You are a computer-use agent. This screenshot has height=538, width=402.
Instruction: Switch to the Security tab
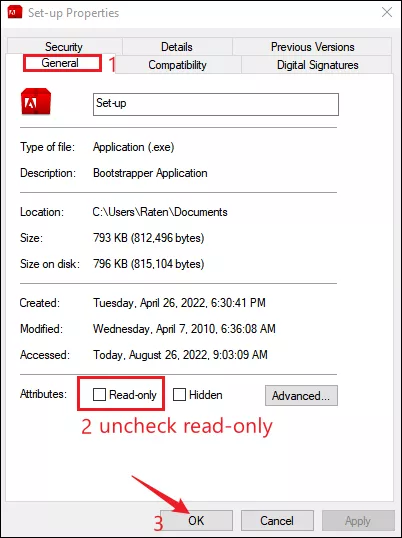tap(64, 46)
